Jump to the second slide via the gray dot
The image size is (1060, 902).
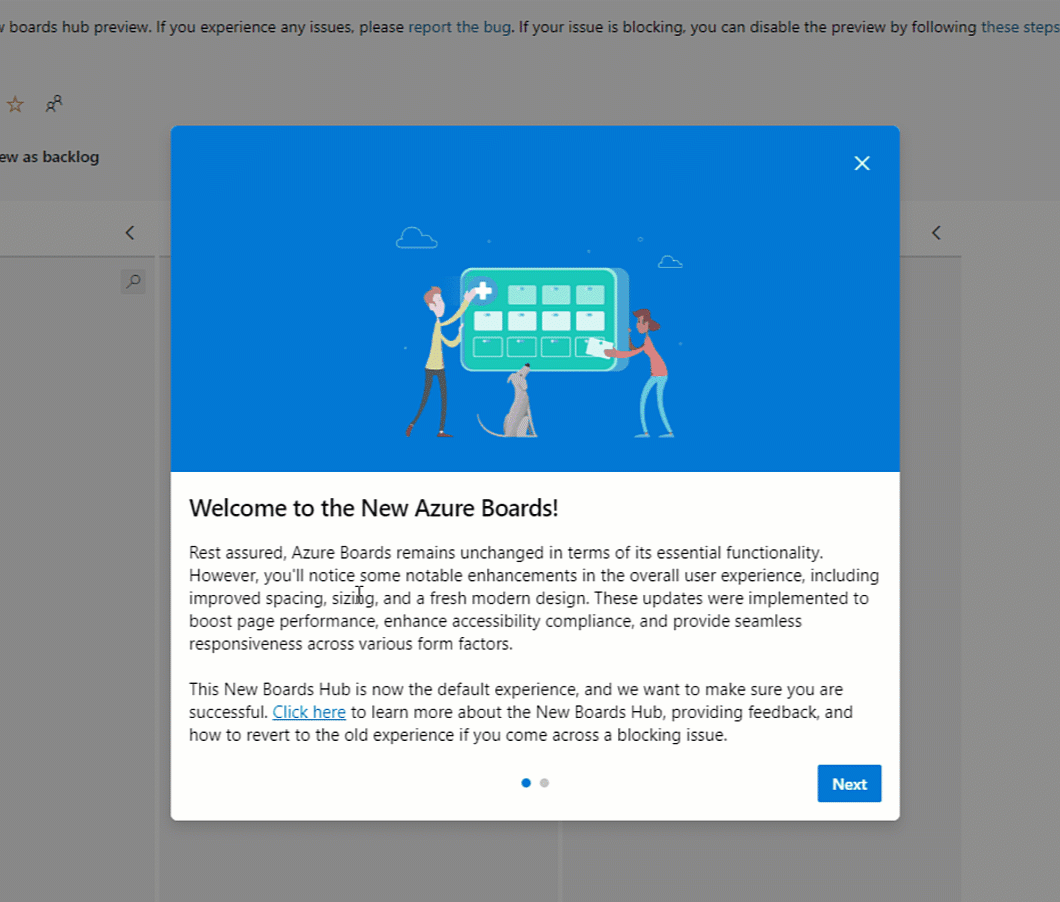pos(545,783)
